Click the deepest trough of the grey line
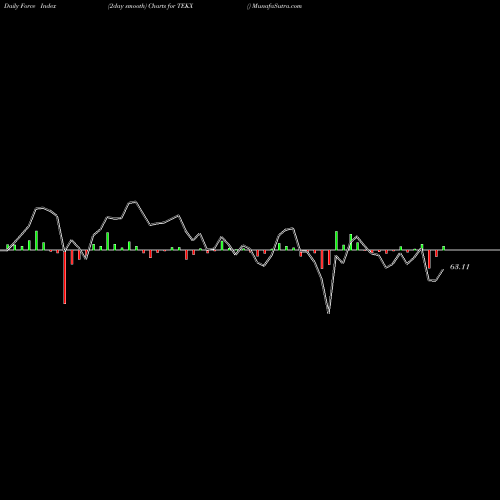 point(329,312)
